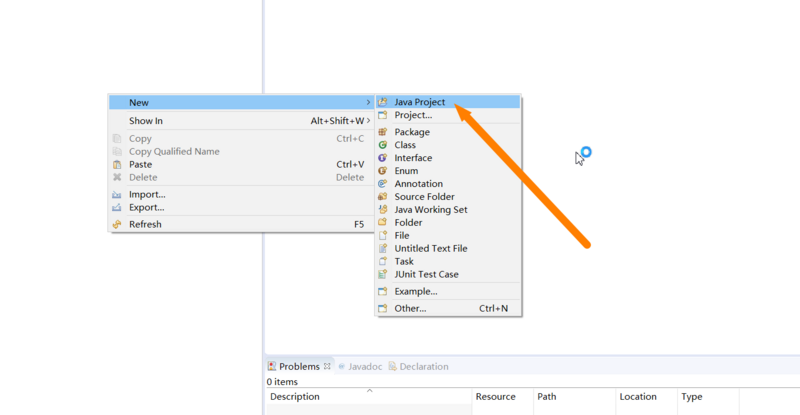Select Annotation menu entry
The image size is (800, 415).
448,184
